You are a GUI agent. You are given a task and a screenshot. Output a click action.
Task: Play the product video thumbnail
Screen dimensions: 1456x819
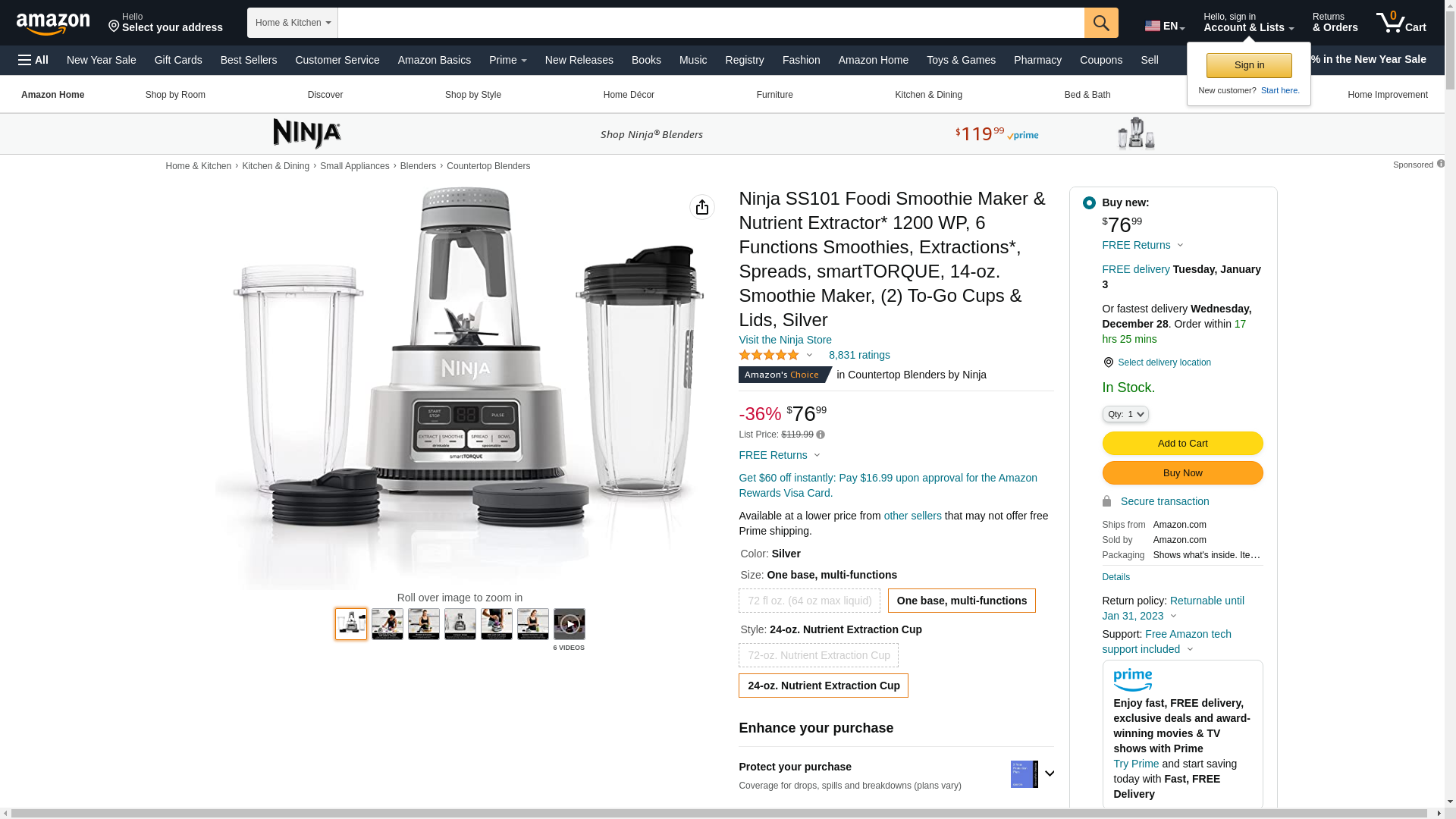(570, 624)
